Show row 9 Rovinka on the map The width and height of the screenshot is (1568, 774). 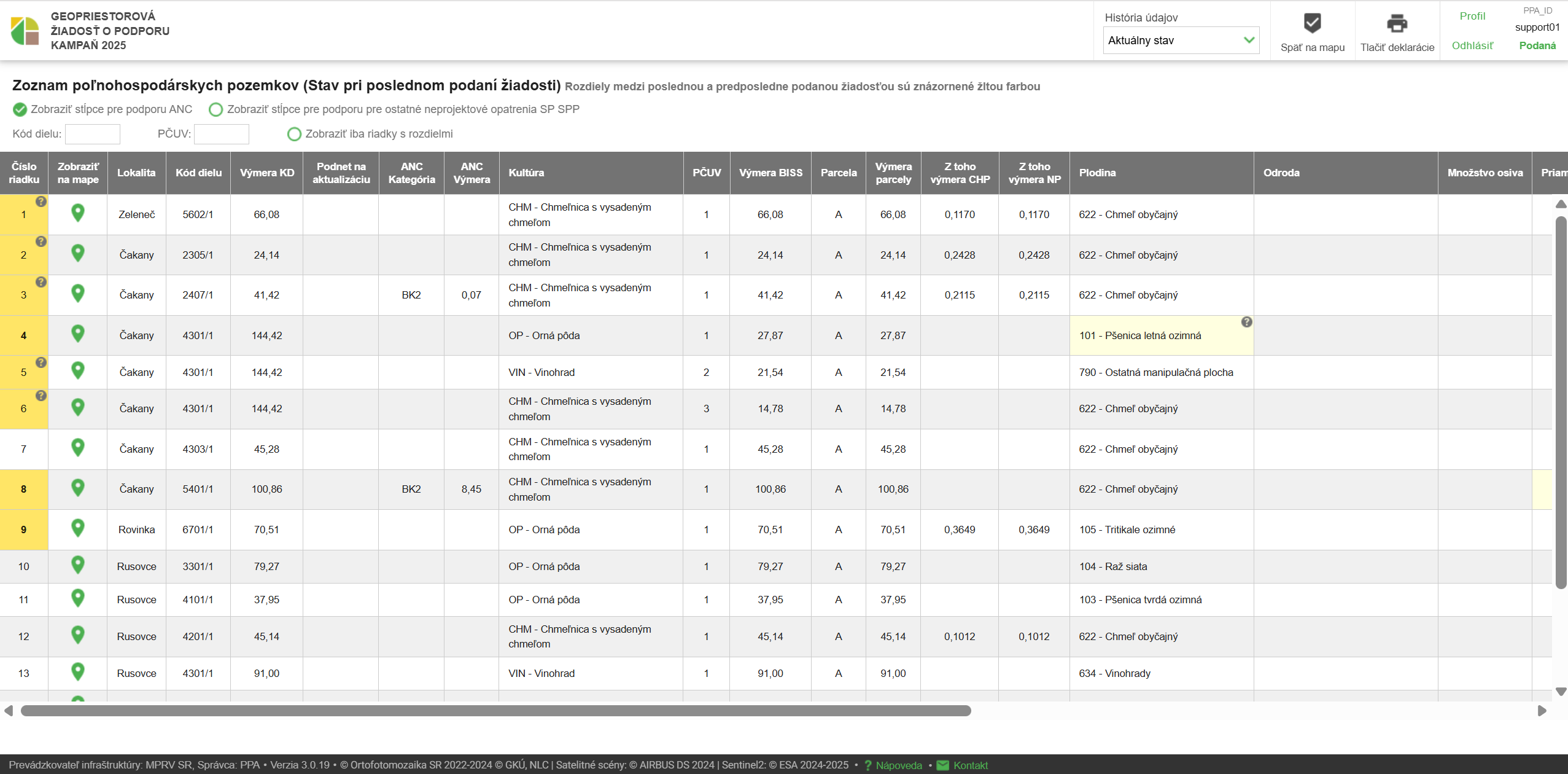[78, 528]
